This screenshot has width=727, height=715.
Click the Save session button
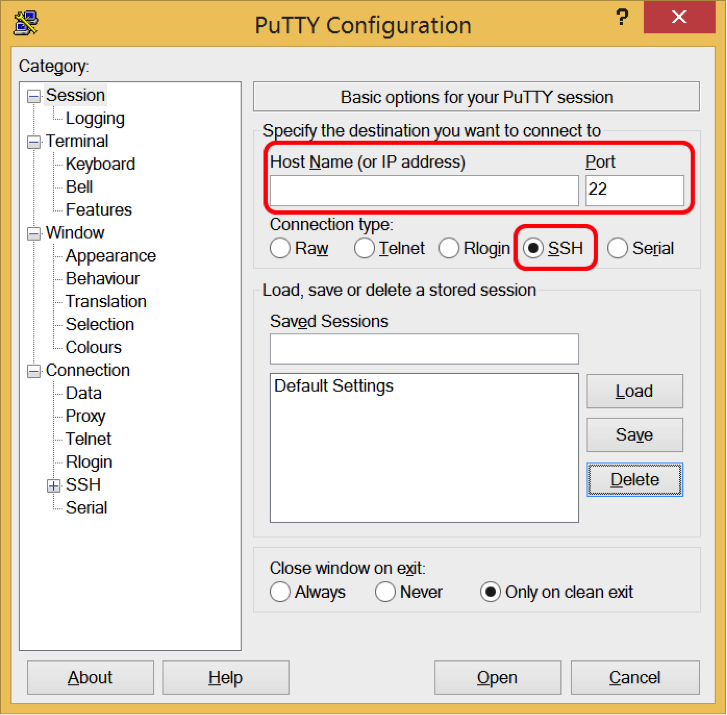(x=634, y=435)
